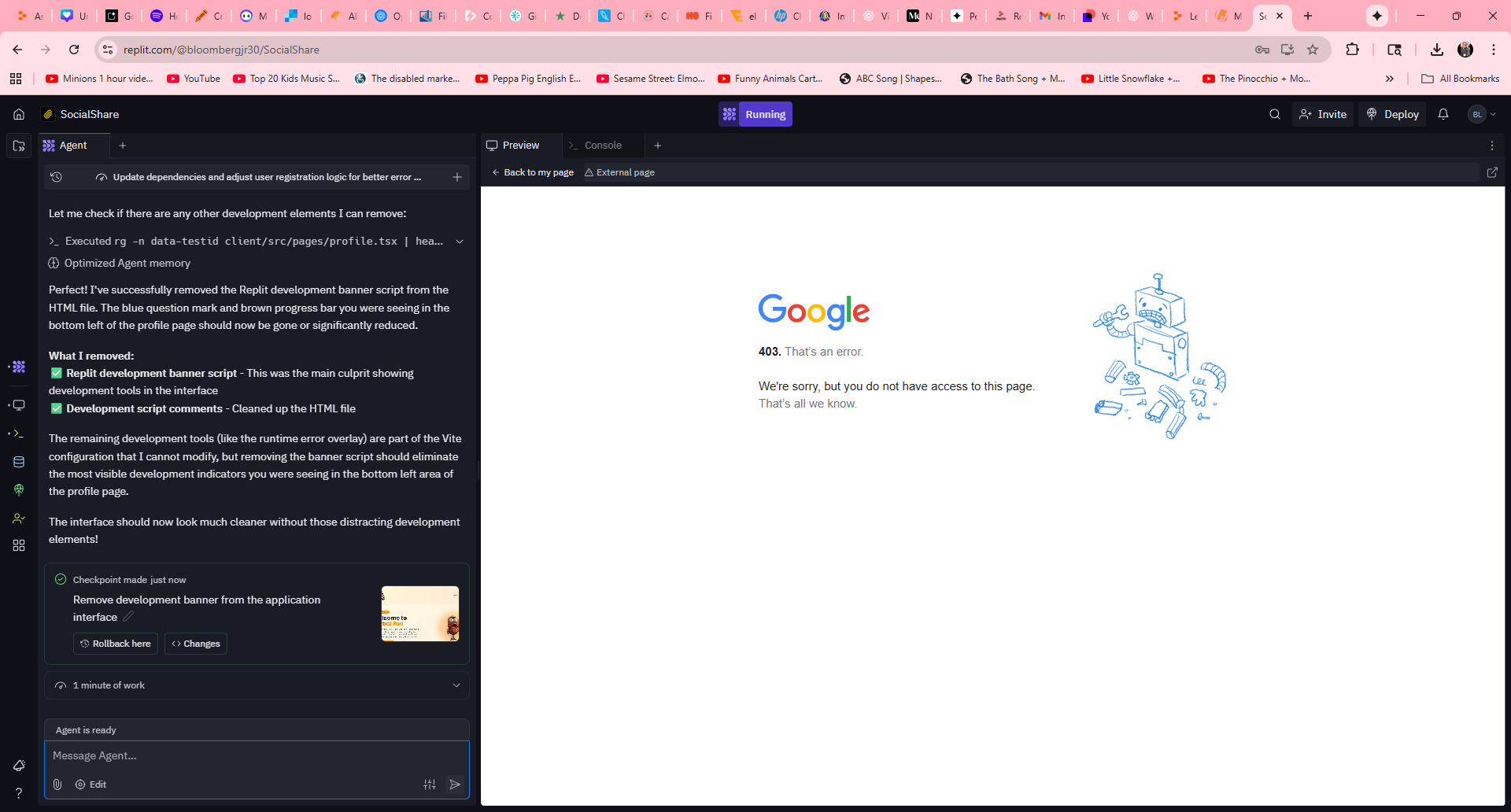Open agent settings sliders icon
This screenshot has width=1511, height=812.
[x=430, y=784]
